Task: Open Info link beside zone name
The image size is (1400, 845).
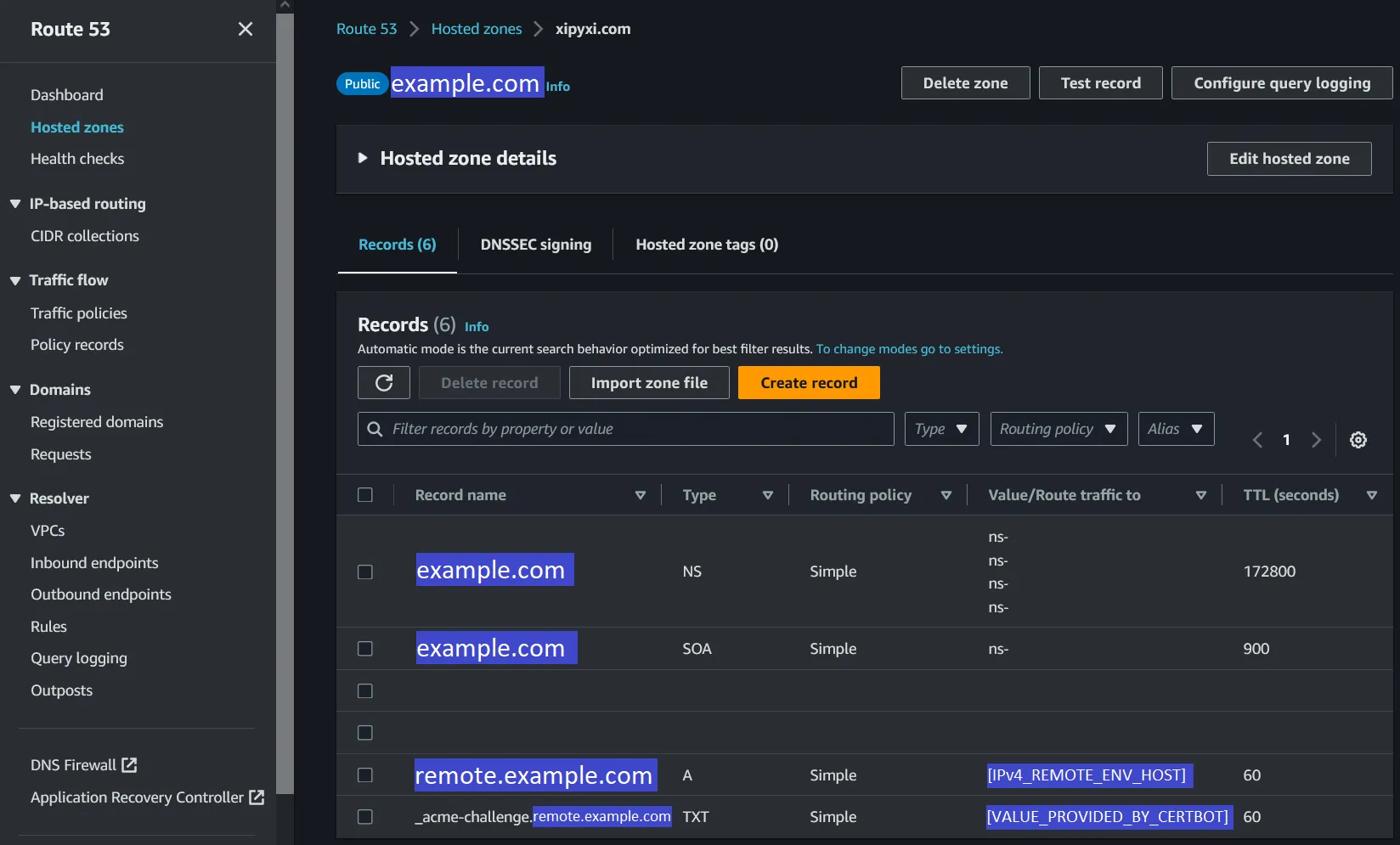Action: pyautogui.click(x=558, y=87)
